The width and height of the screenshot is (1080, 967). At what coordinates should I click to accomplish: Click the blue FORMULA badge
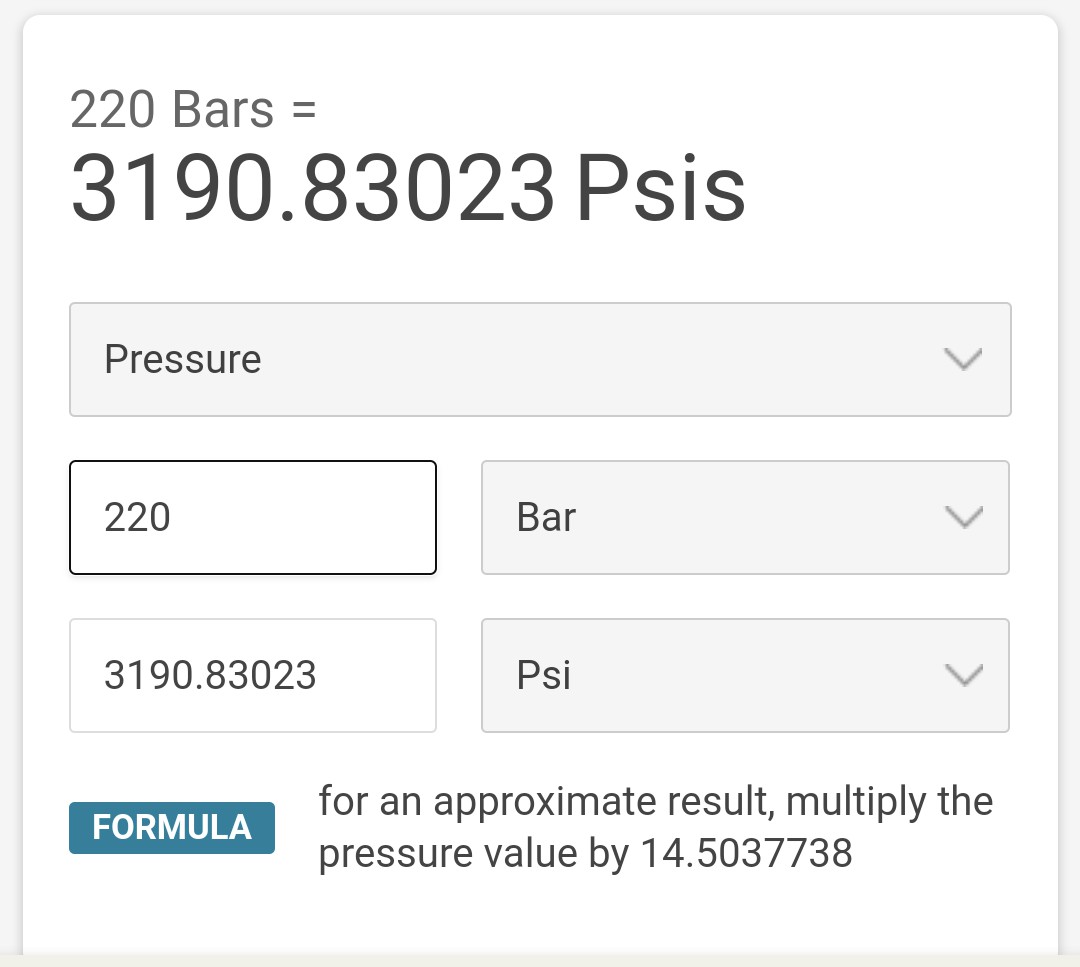172,828
